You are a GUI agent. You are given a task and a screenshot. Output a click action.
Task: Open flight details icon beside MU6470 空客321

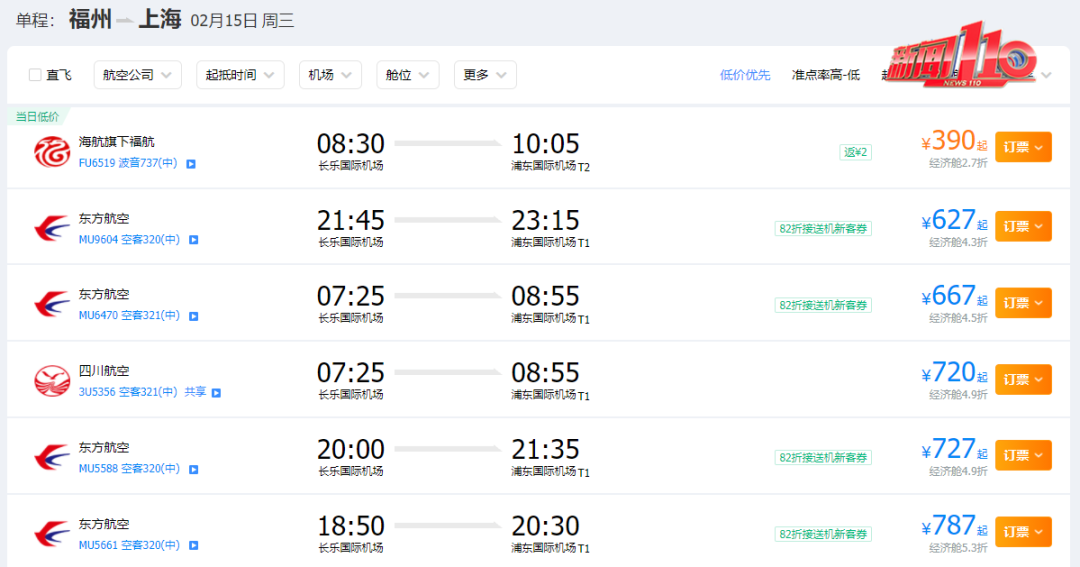coord(194,316)
